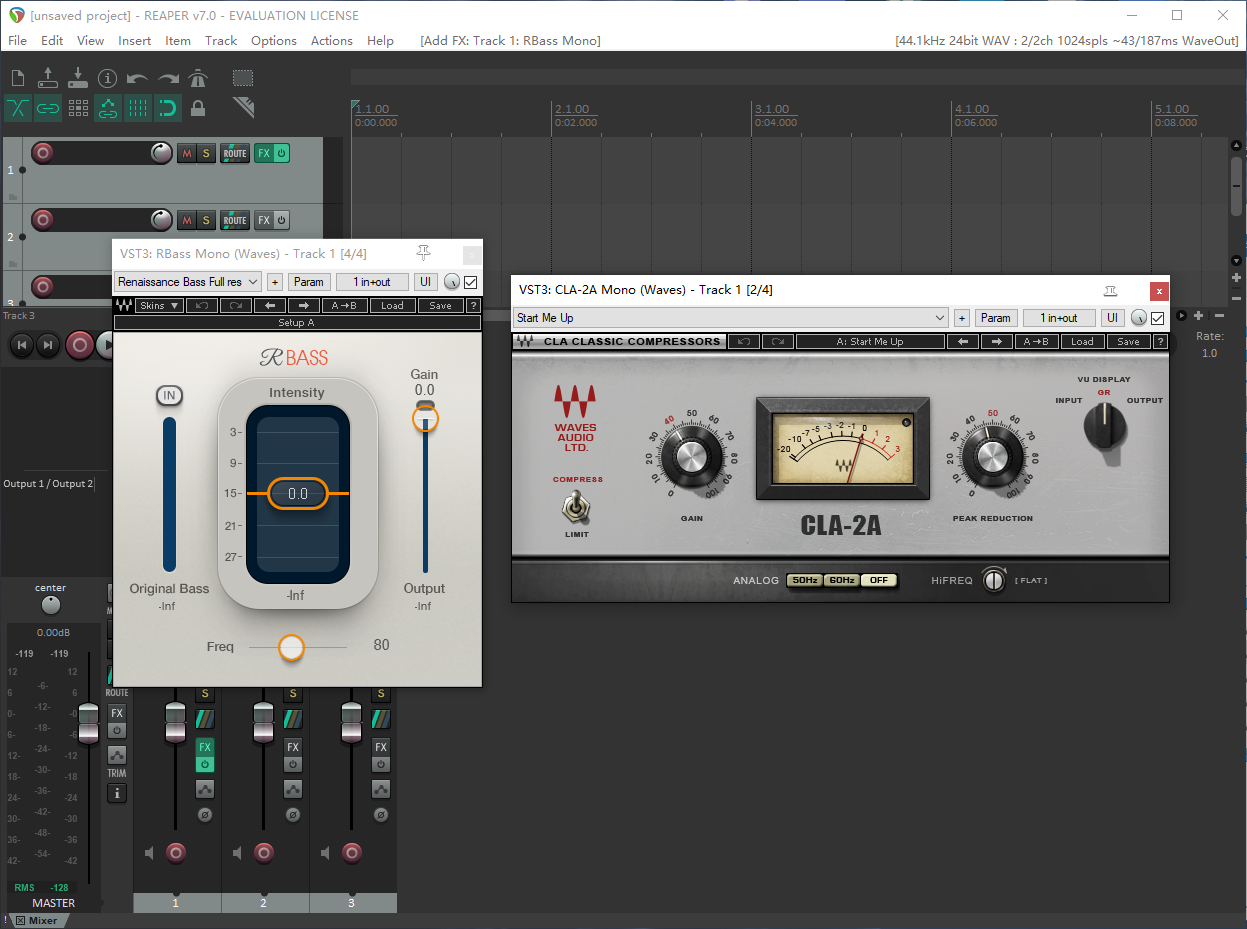Open the Track menu
Viewport: 1247px width, 929px height.
[221, 40]
